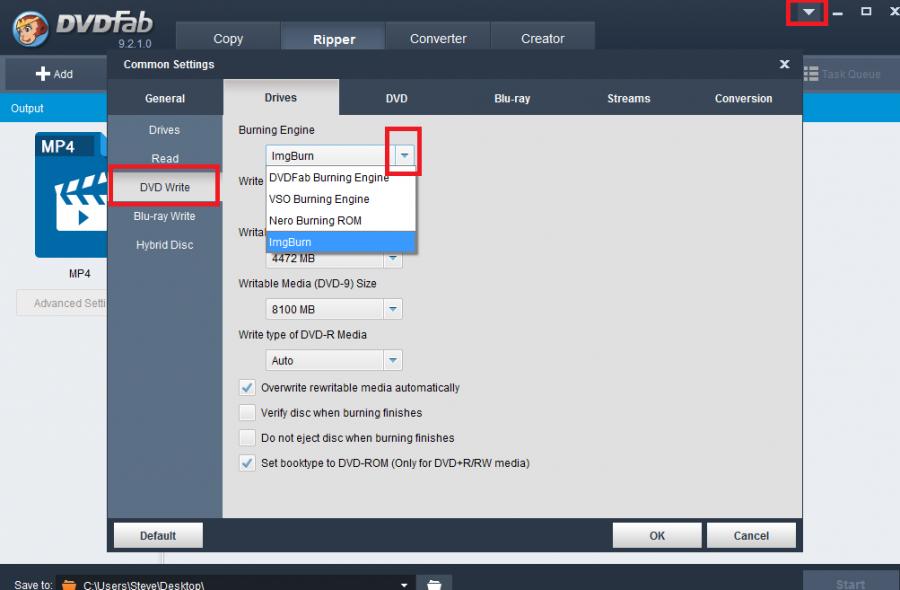
Task: Open the Blu-ray settings tab
Action: tap(513, 98)
